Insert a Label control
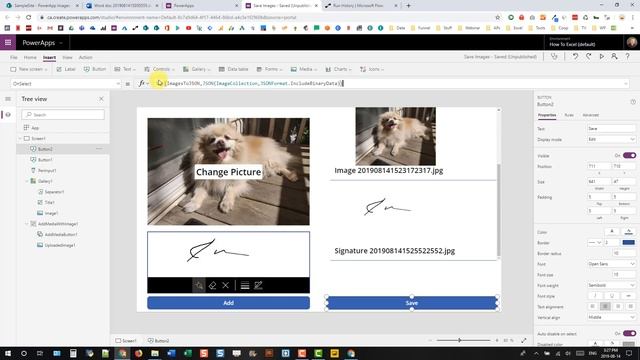The width and height of the screenshot is (640, 360). [66, 69]
